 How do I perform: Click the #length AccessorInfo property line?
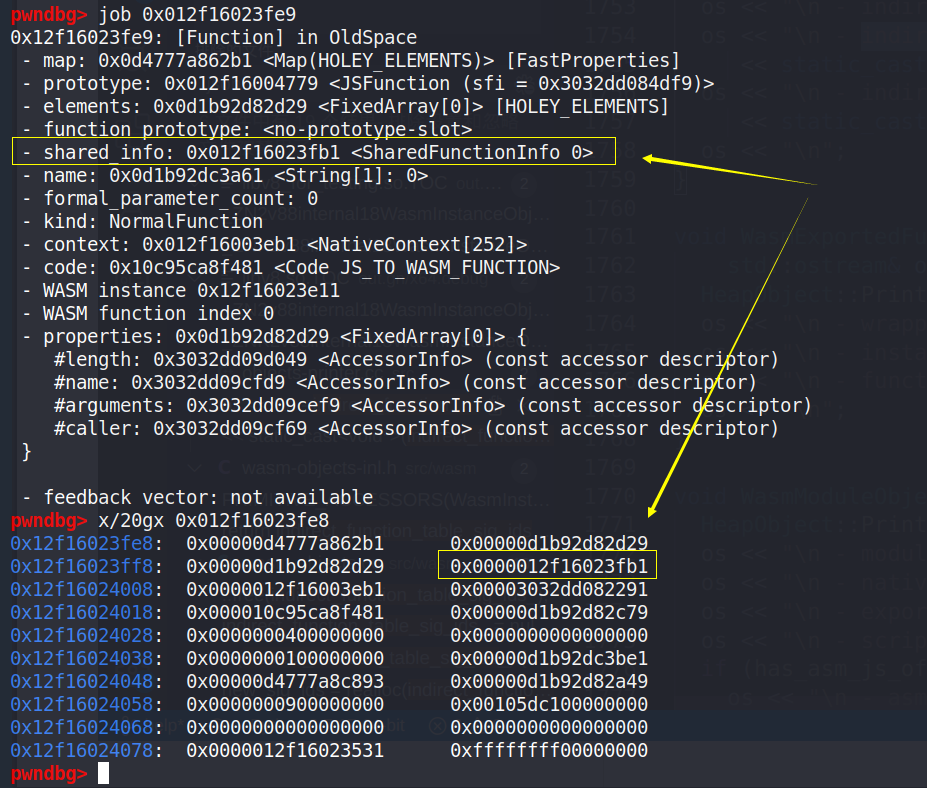tap(416, 359)
